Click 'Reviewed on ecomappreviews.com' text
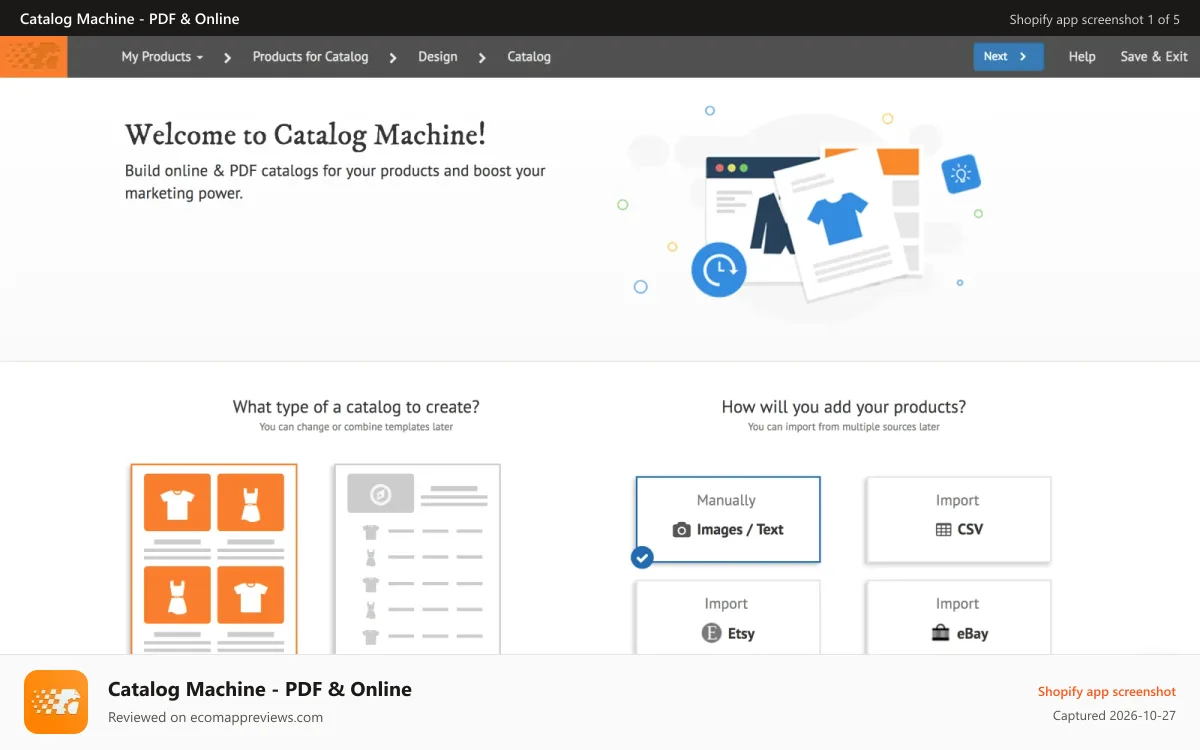Image resolution: width=1200 pixels, height=750 pixels. point(215,717)
